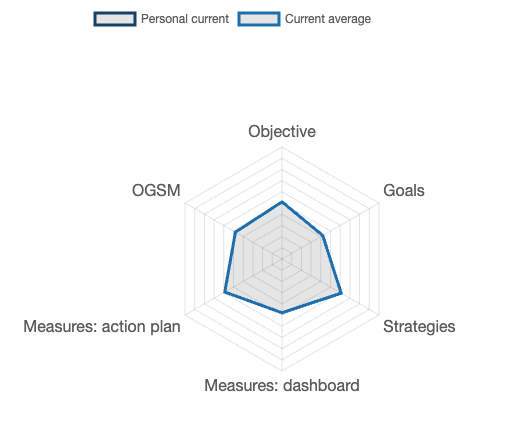This screenshot has height=438, width=528.
Task: Select the OGSM axis label
Action: tap(156, 190)
